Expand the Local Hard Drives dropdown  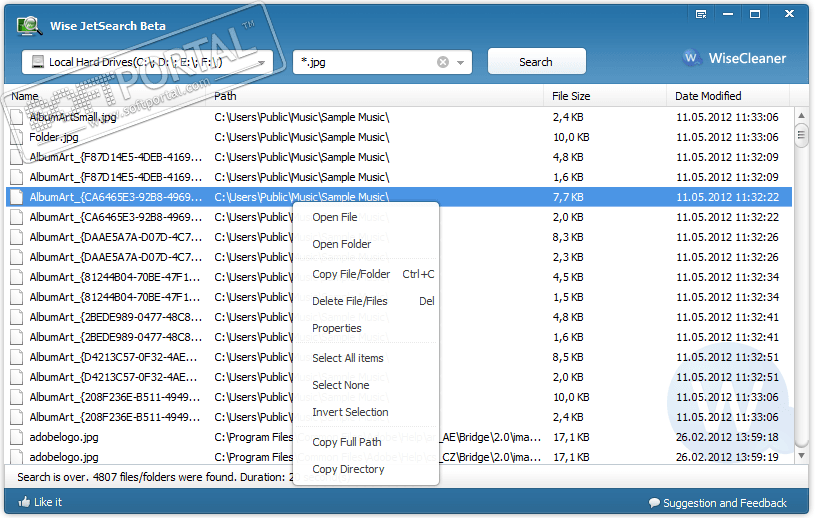click(261, 62)
